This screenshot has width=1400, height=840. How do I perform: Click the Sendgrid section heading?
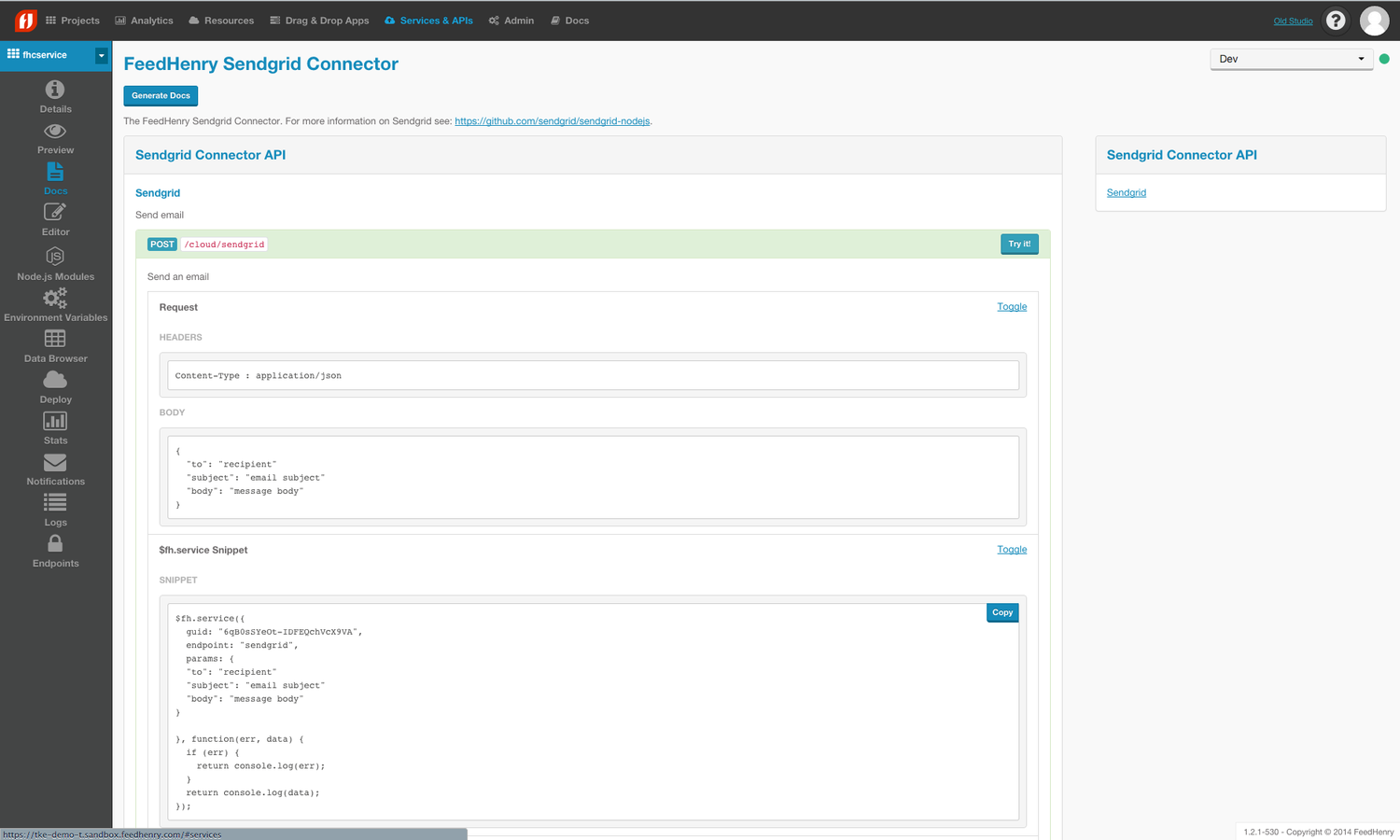coord(158,193)
